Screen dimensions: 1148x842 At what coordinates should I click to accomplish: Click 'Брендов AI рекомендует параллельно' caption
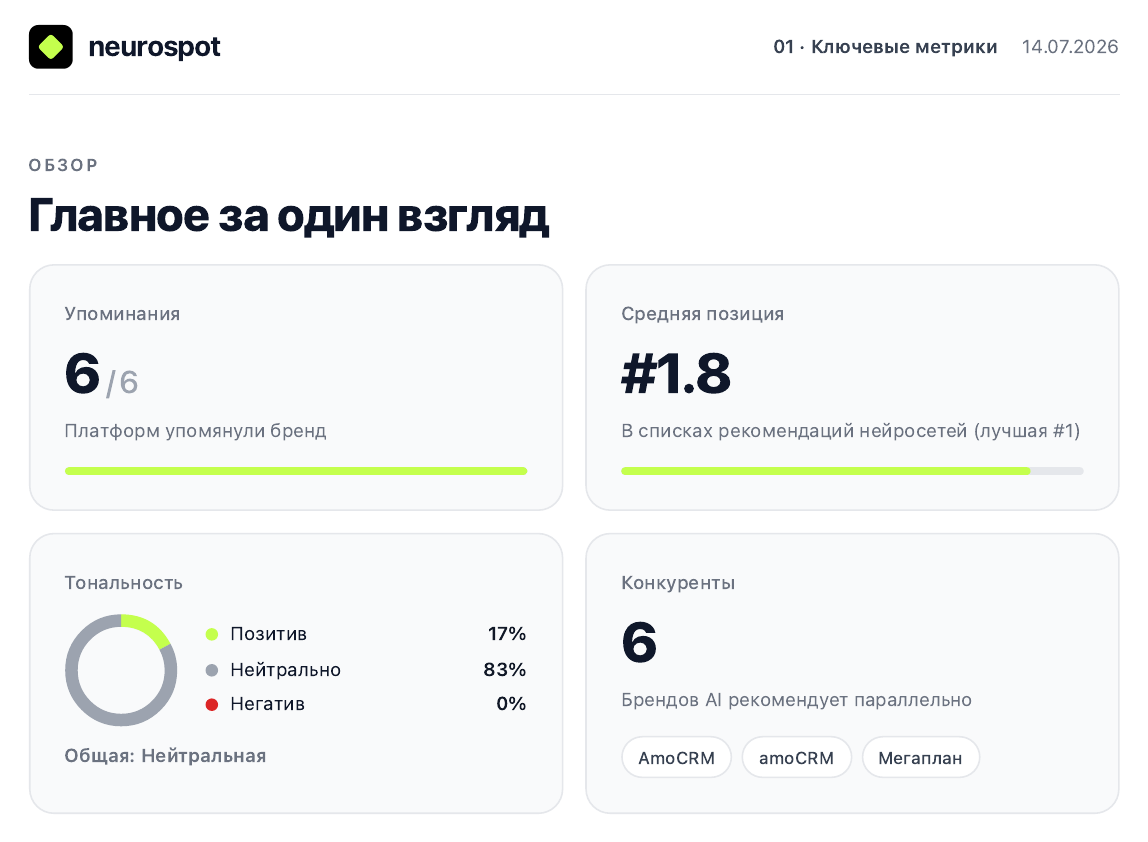(796, 700)
